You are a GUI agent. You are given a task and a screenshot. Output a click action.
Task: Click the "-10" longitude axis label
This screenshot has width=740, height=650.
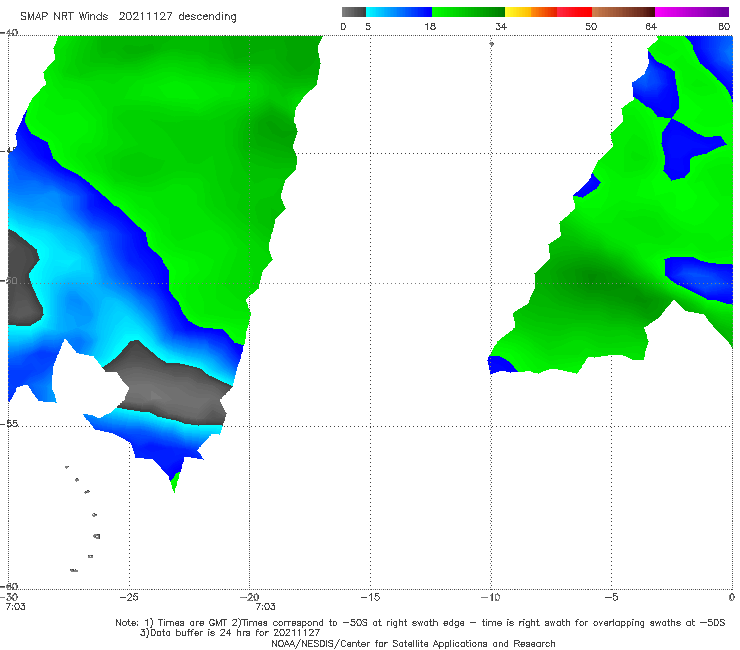[x=490, y=597]
